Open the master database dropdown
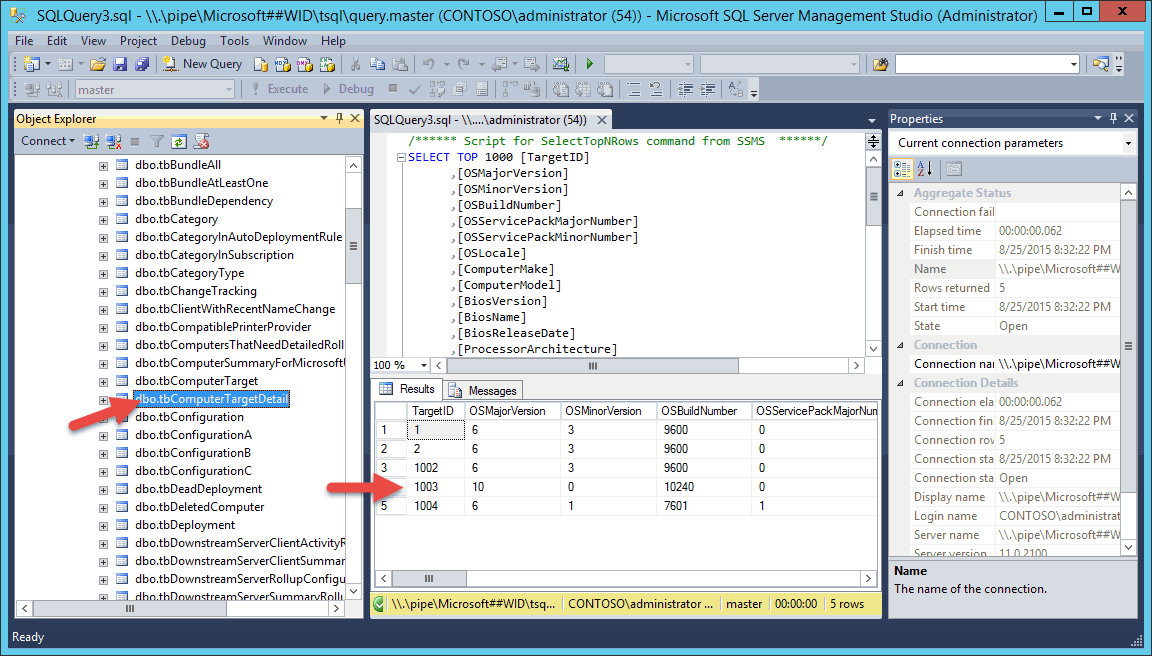The width and height of the screenshot is (1152, 656). pos(228,90)
